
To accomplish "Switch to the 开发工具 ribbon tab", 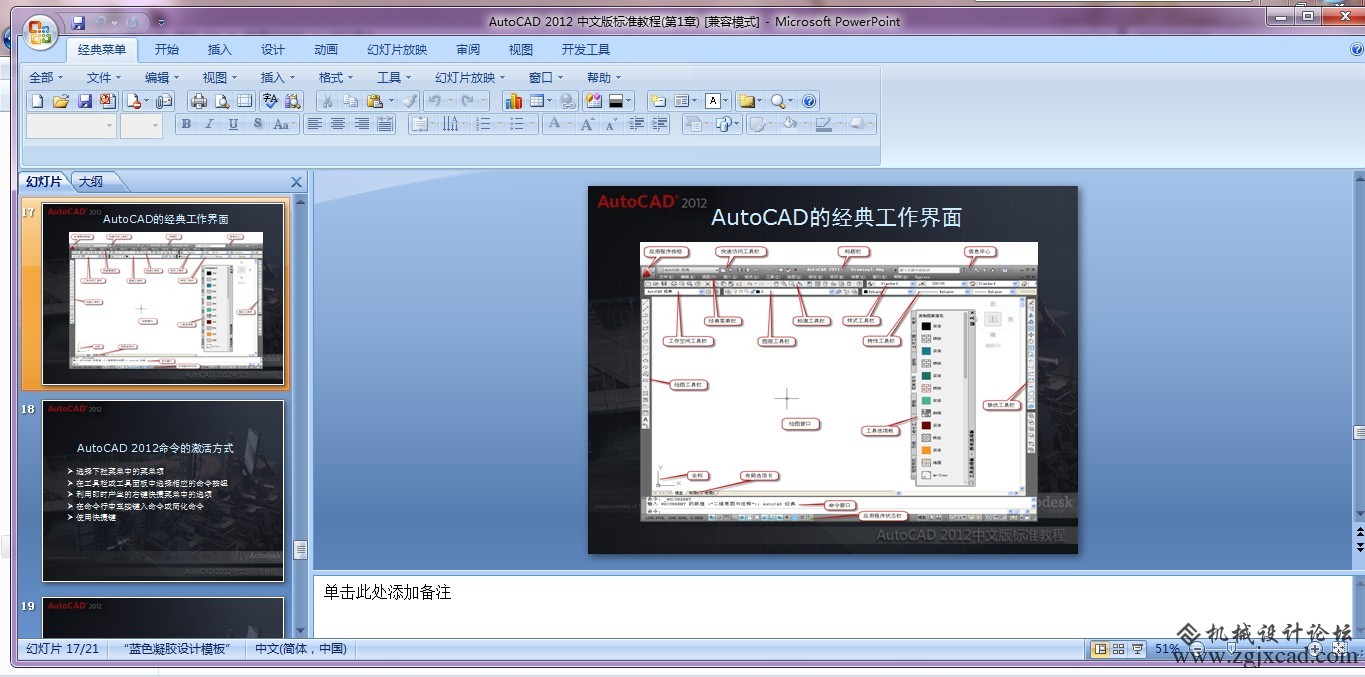I will click(x=586, y=49).
